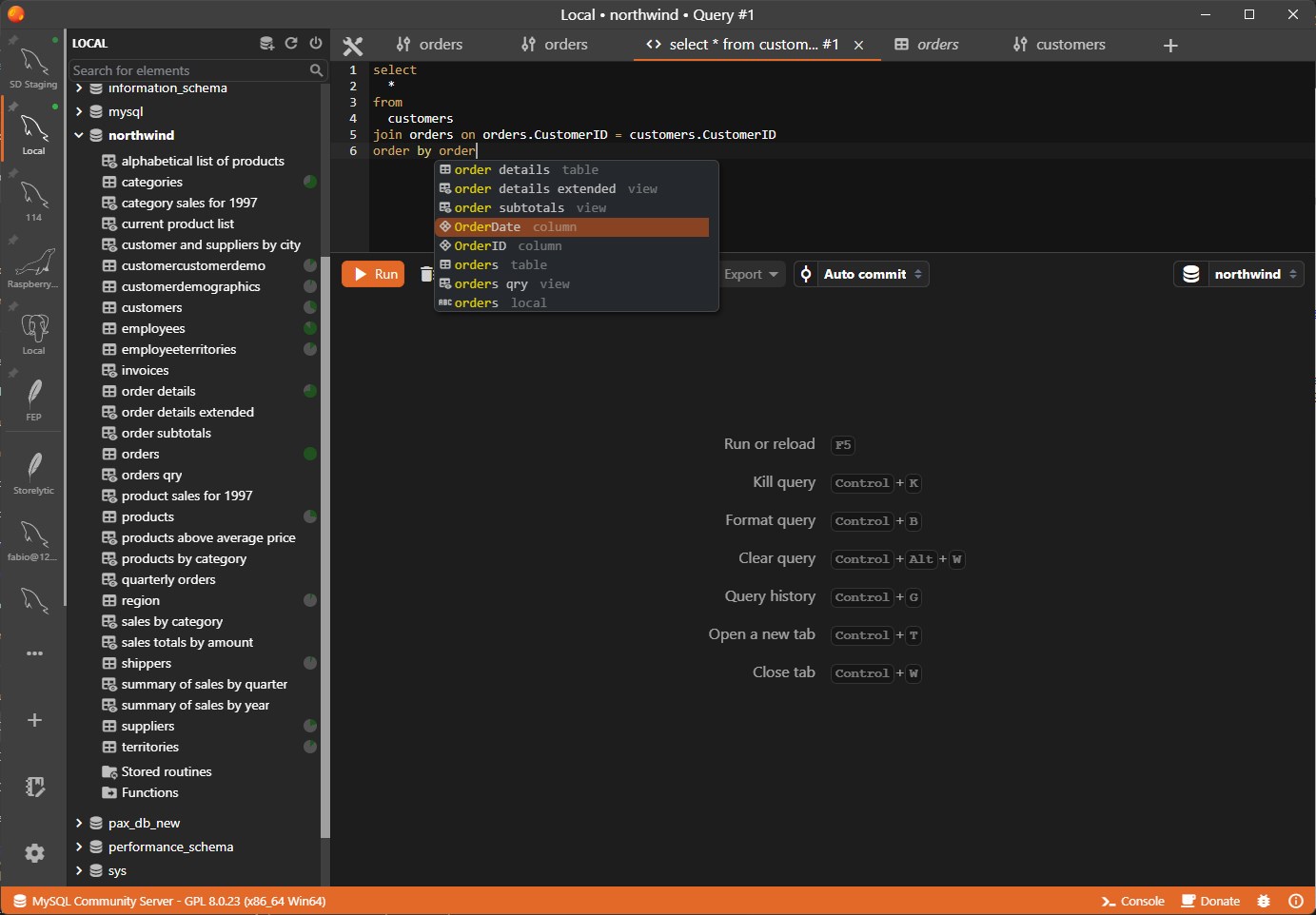This screenshot has height=915, width=1316.
Task: Click the Search for elements field
Action: 188,70
